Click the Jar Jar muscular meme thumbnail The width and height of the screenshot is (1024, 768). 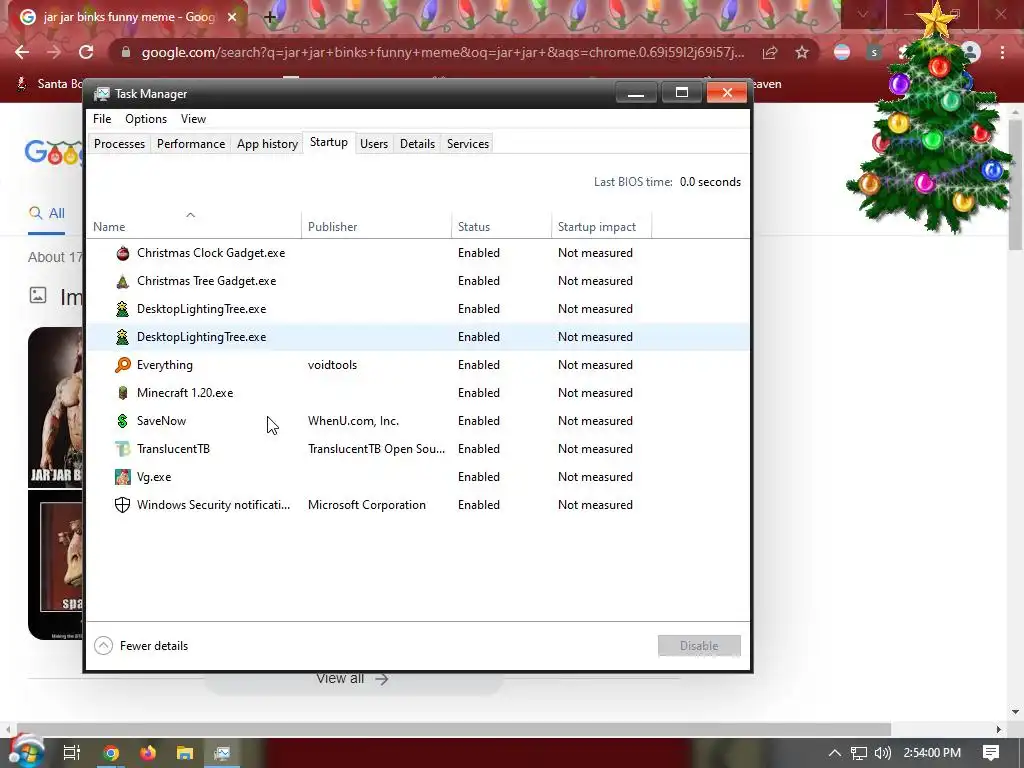(56, 408)
